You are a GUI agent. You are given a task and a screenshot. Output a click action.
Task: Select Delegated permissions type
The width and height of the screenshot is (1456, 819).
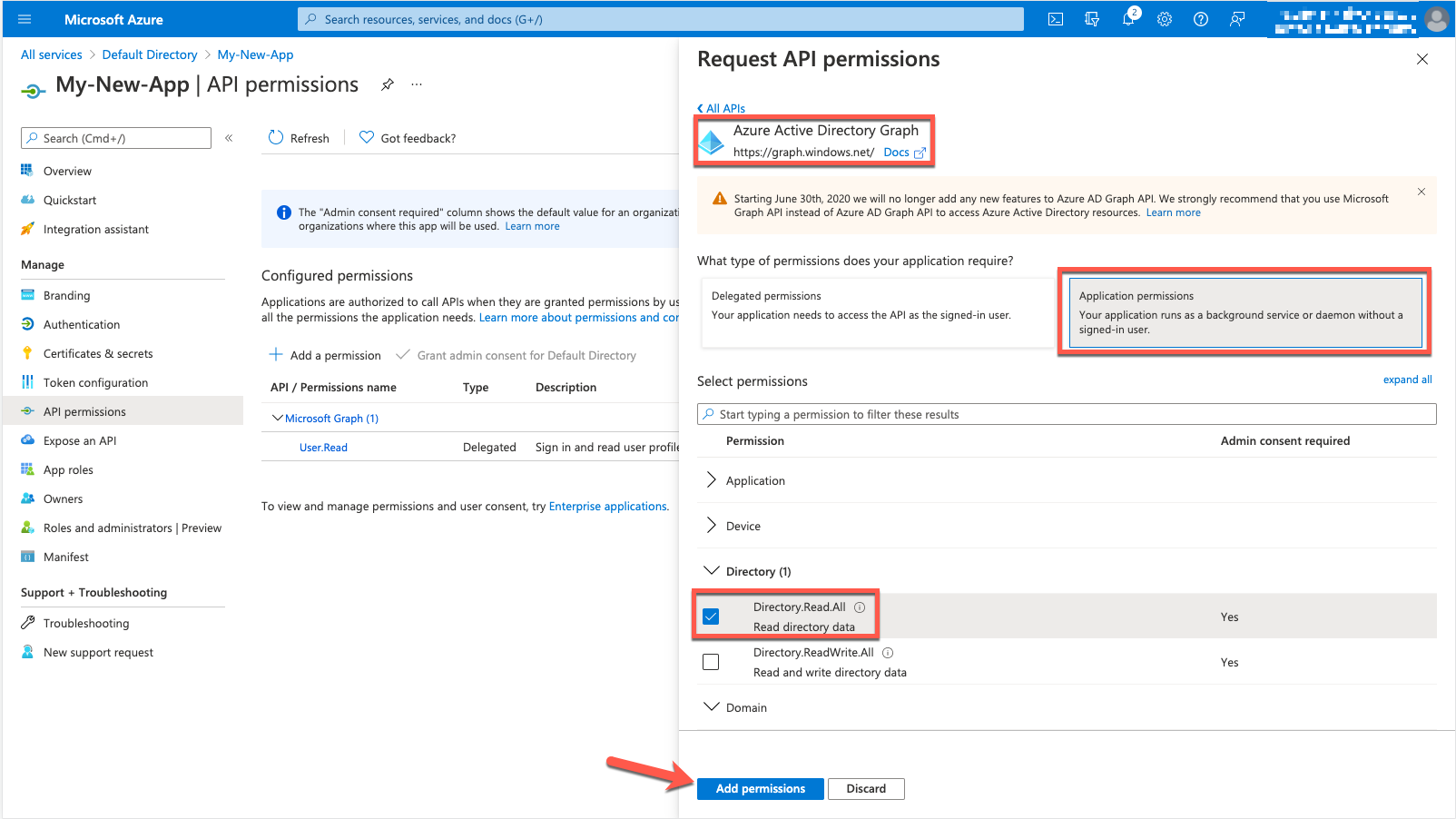[x=878, y=312]
